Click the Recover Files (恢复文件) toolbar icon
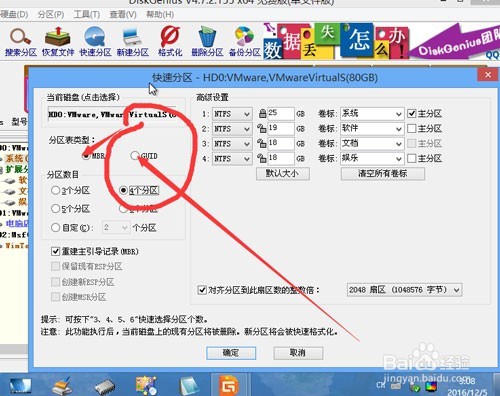Viewport: 500px width, 396px height. tap(58, 42)
